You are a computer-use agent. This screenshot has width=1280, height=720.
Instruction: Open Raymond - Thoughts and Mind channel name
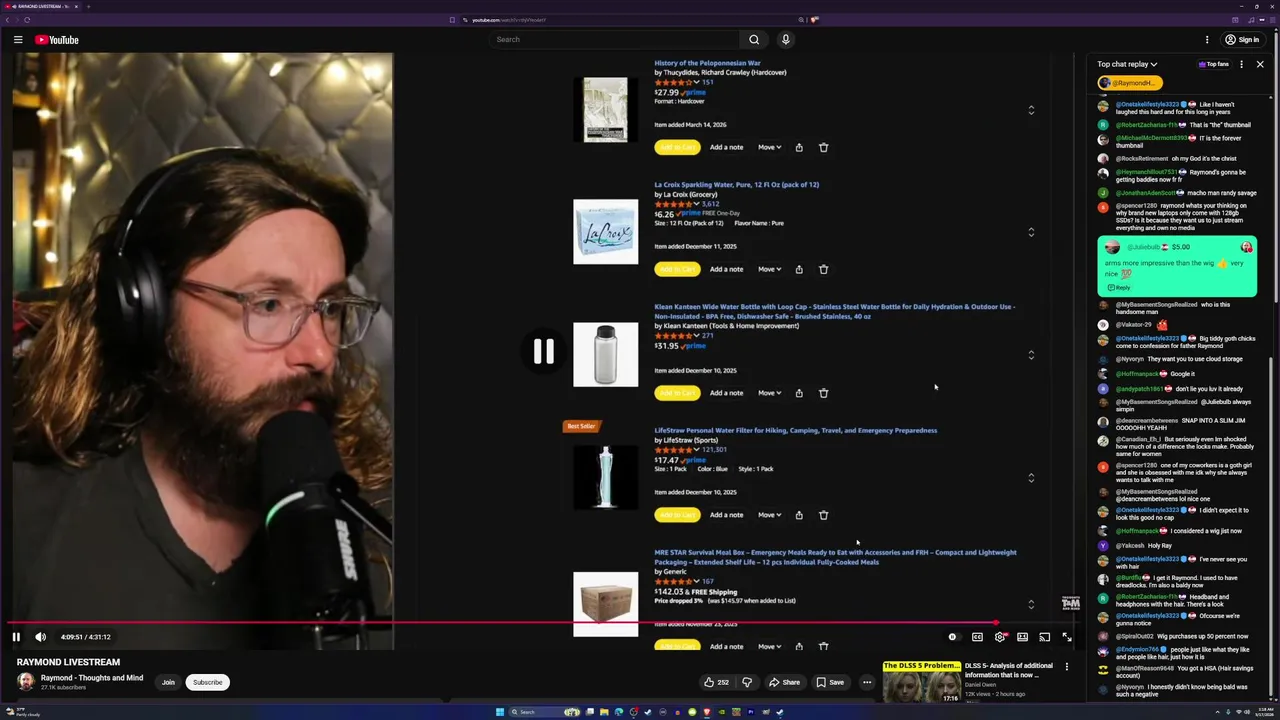pos(92,678)
